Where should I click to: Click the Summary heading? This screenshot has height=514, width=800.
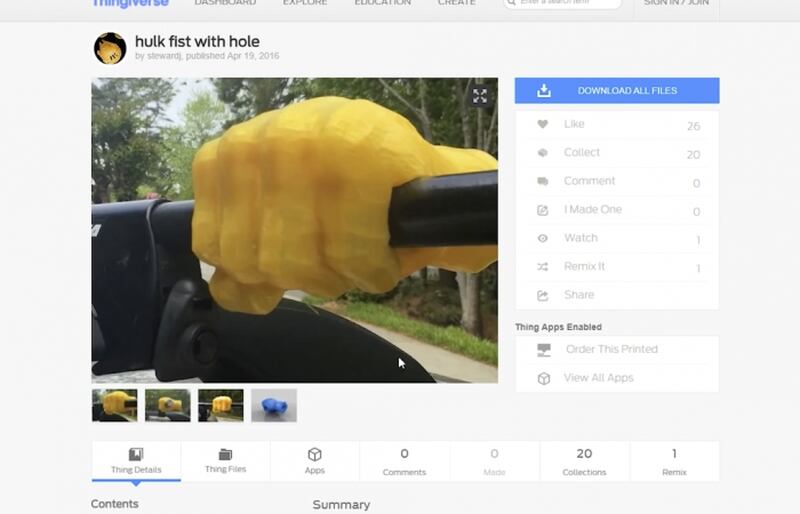[341, 505]
